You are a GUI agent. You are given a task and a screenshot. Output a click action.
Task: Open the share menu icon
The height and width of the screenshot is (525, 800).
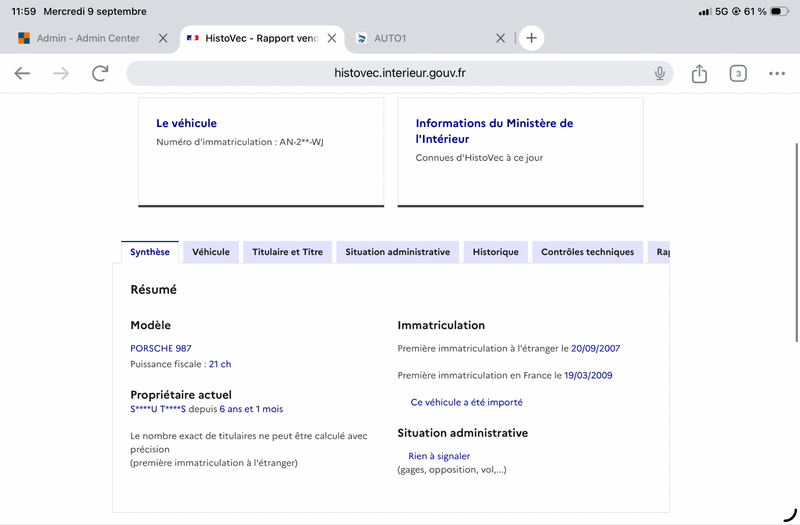(699, 73)
